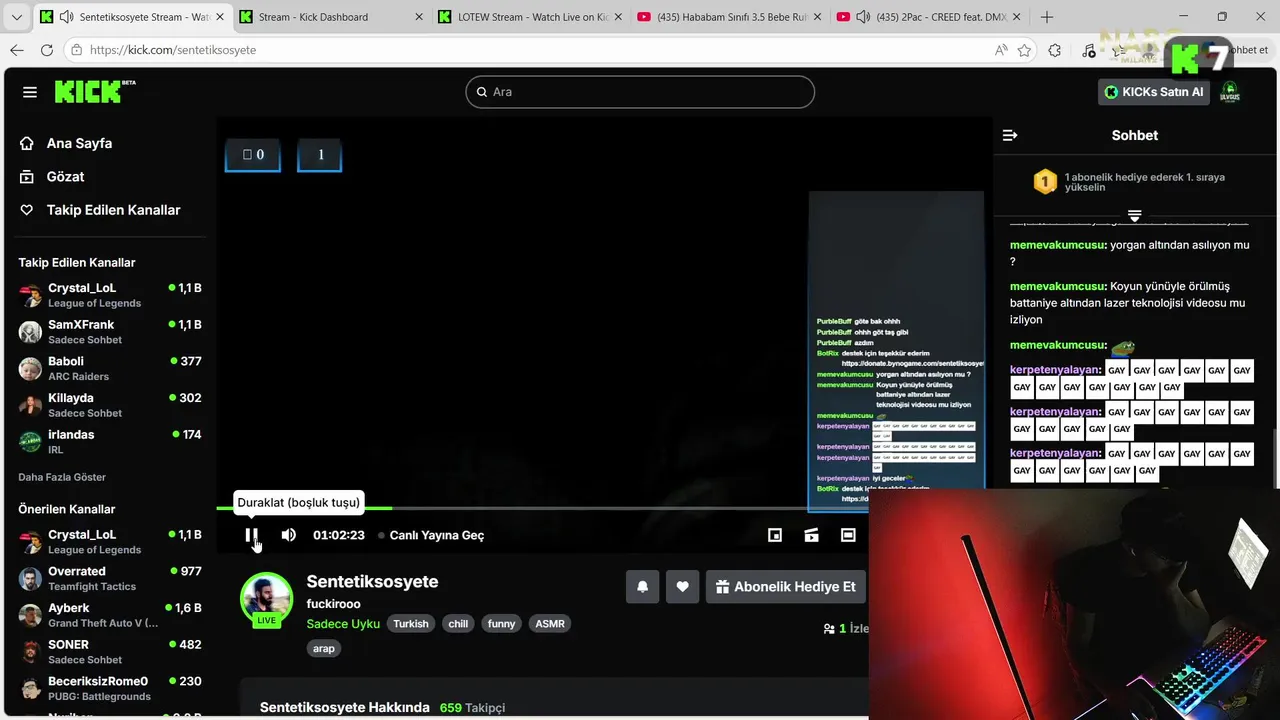Select the Turkish tag
1280x720 pixels.
coord(411,623)
